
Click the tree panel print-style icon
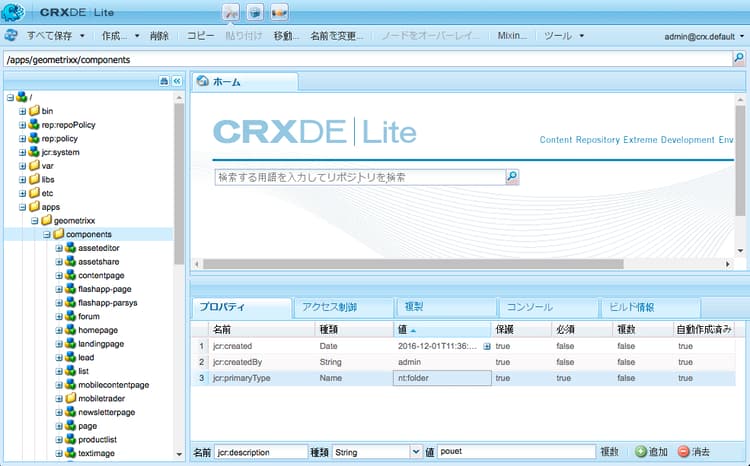coord(164,81)
